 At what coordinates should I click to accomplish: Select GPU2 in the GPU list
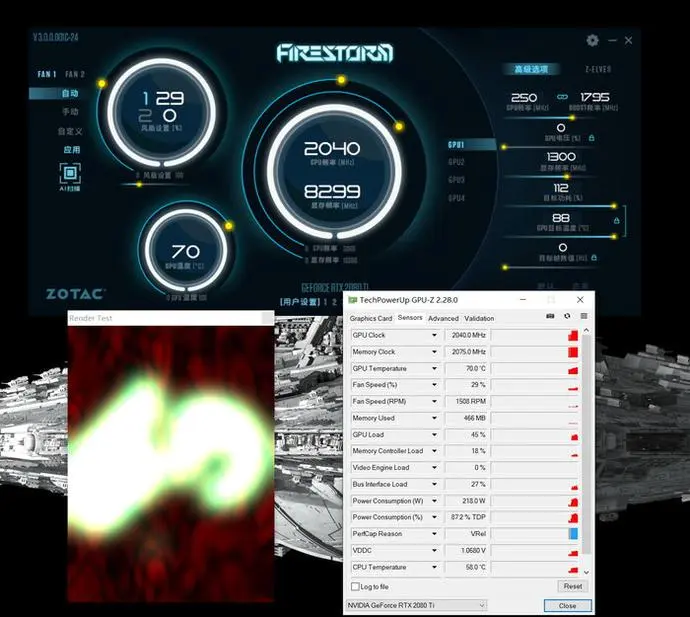[456, 162]
